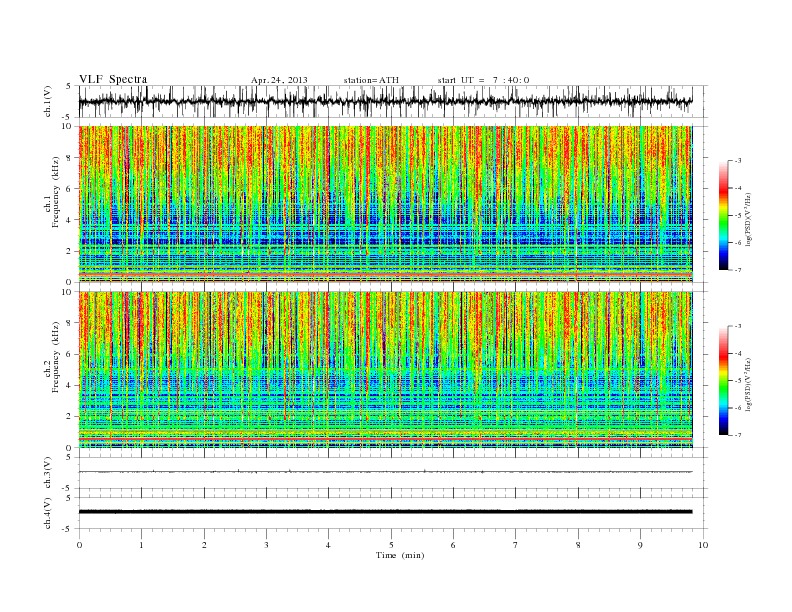The image size is (792, 612).
Task: Click the "VLF Spectra" plot title
Action: coord(113,79)
